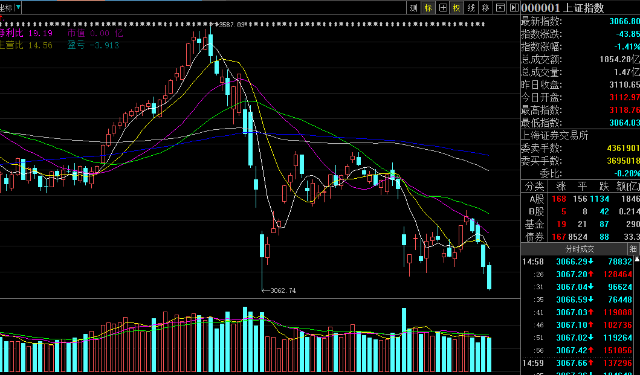Click the plus-in-box toolbar icon

(x=442, y=7)
